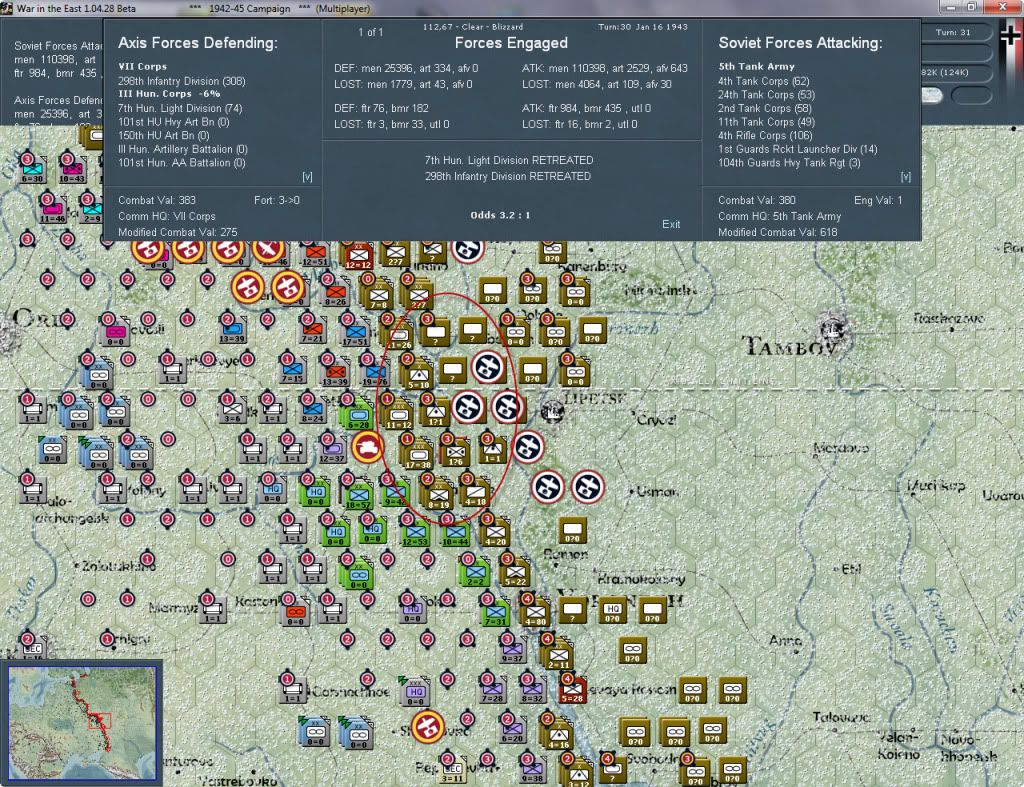Select green 6=28 panzer stack
The width and height of the screenshot is (1024, 787).
[358, 416]
